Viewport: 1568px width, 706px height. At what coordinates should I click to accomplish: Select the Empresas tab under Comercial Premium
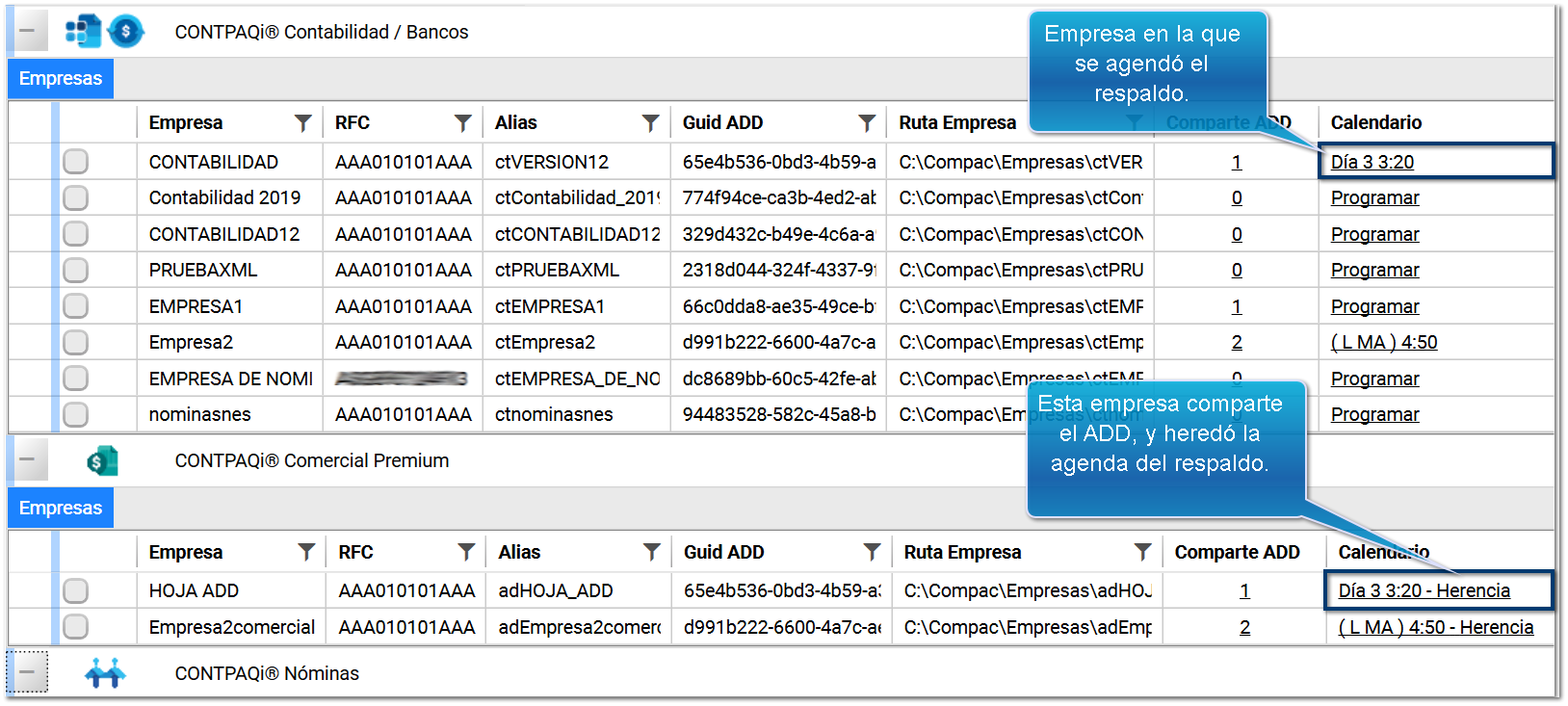pyautogui.click(x=61, y=508)
